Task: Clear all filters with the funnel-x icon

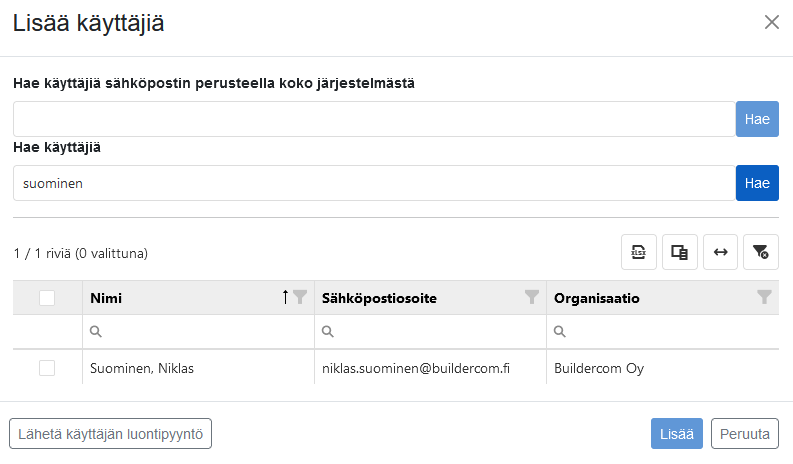Action: pyautogui.click(x=761, y=252)
